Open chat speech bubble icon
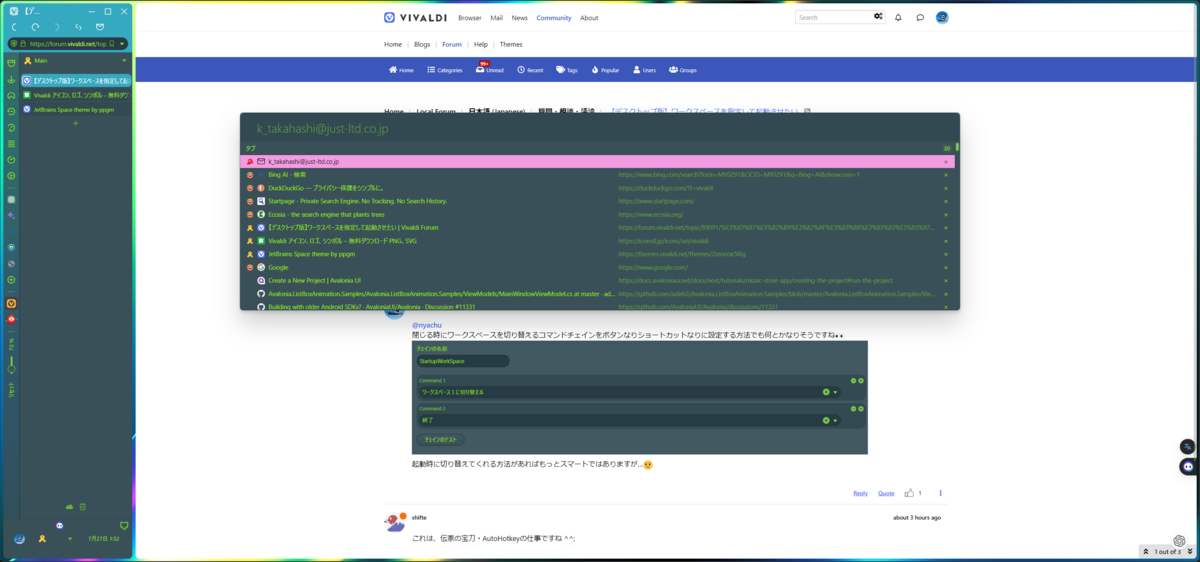 [920, 17]
